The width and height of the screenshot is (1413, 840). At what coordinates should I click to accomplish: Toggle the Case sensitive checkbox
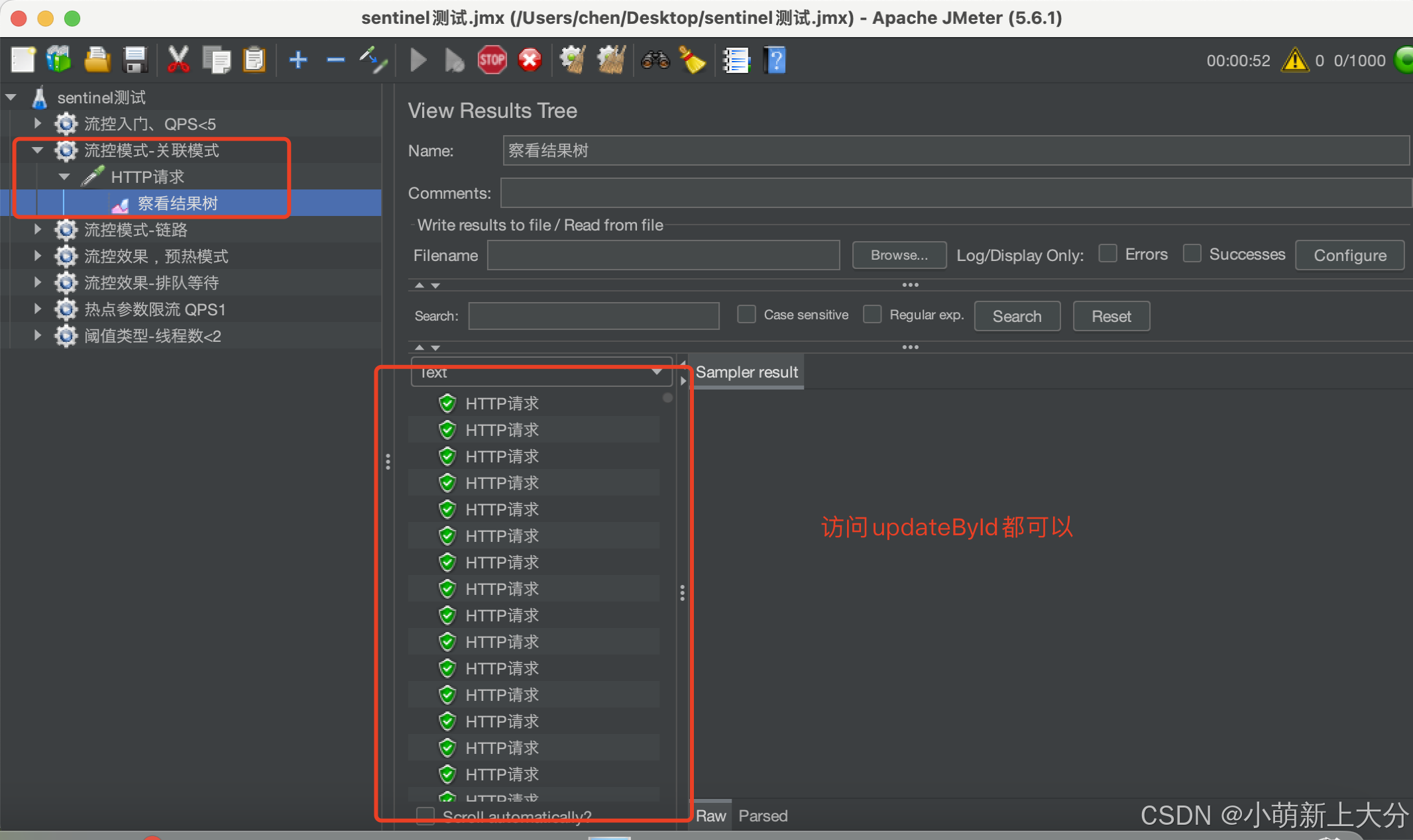coord(746,315)
